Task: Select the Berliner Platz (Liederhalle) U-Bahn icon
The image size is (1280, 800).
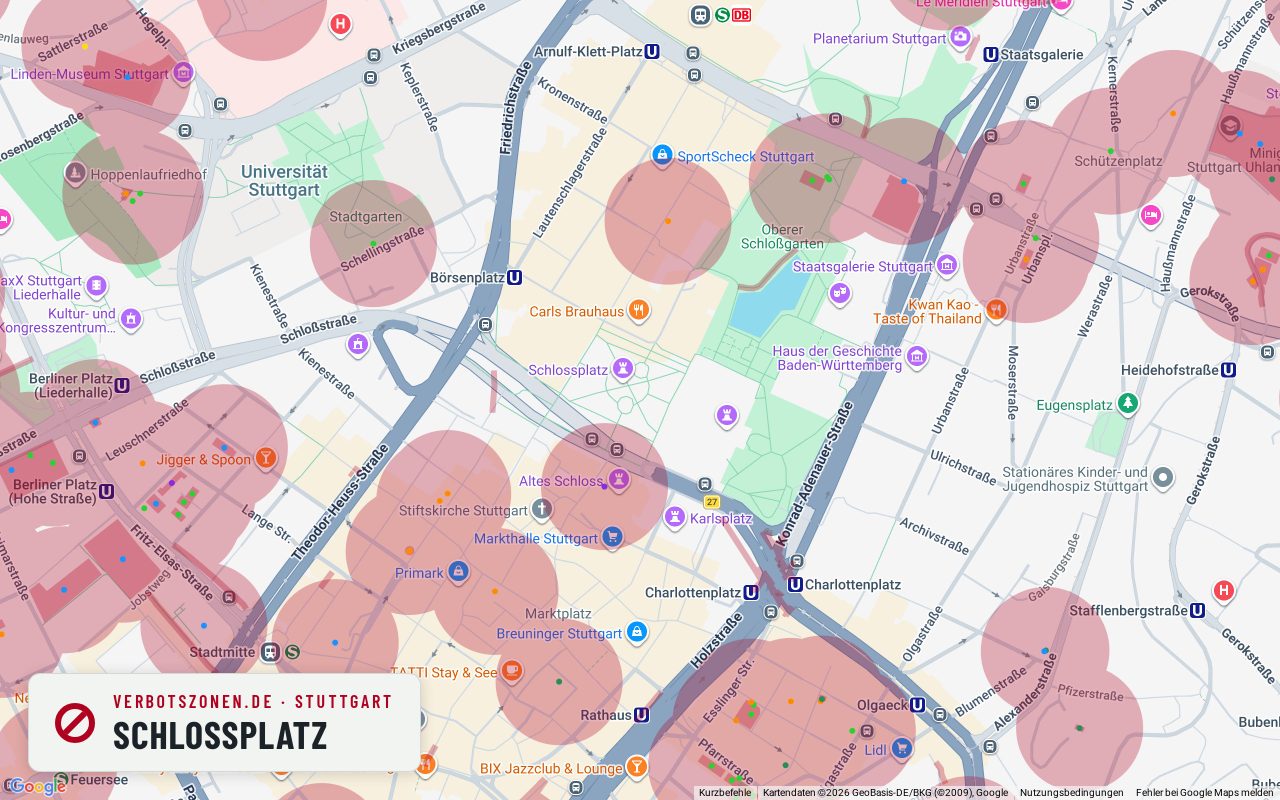Action: tap(122, 385)
